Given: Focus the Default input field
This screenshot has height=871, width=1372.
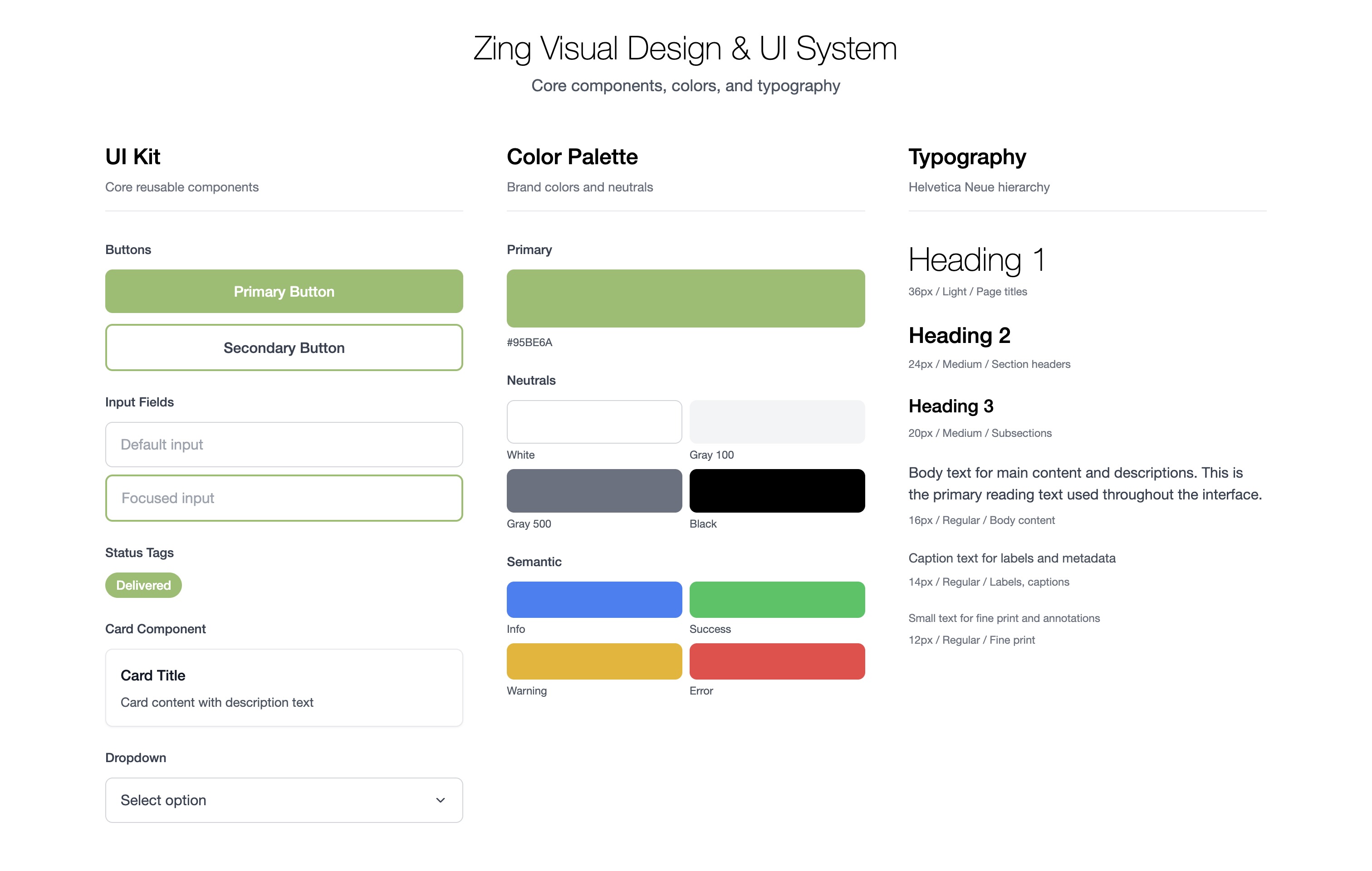Looking at the screenshot, I should [x=284, y=444].
